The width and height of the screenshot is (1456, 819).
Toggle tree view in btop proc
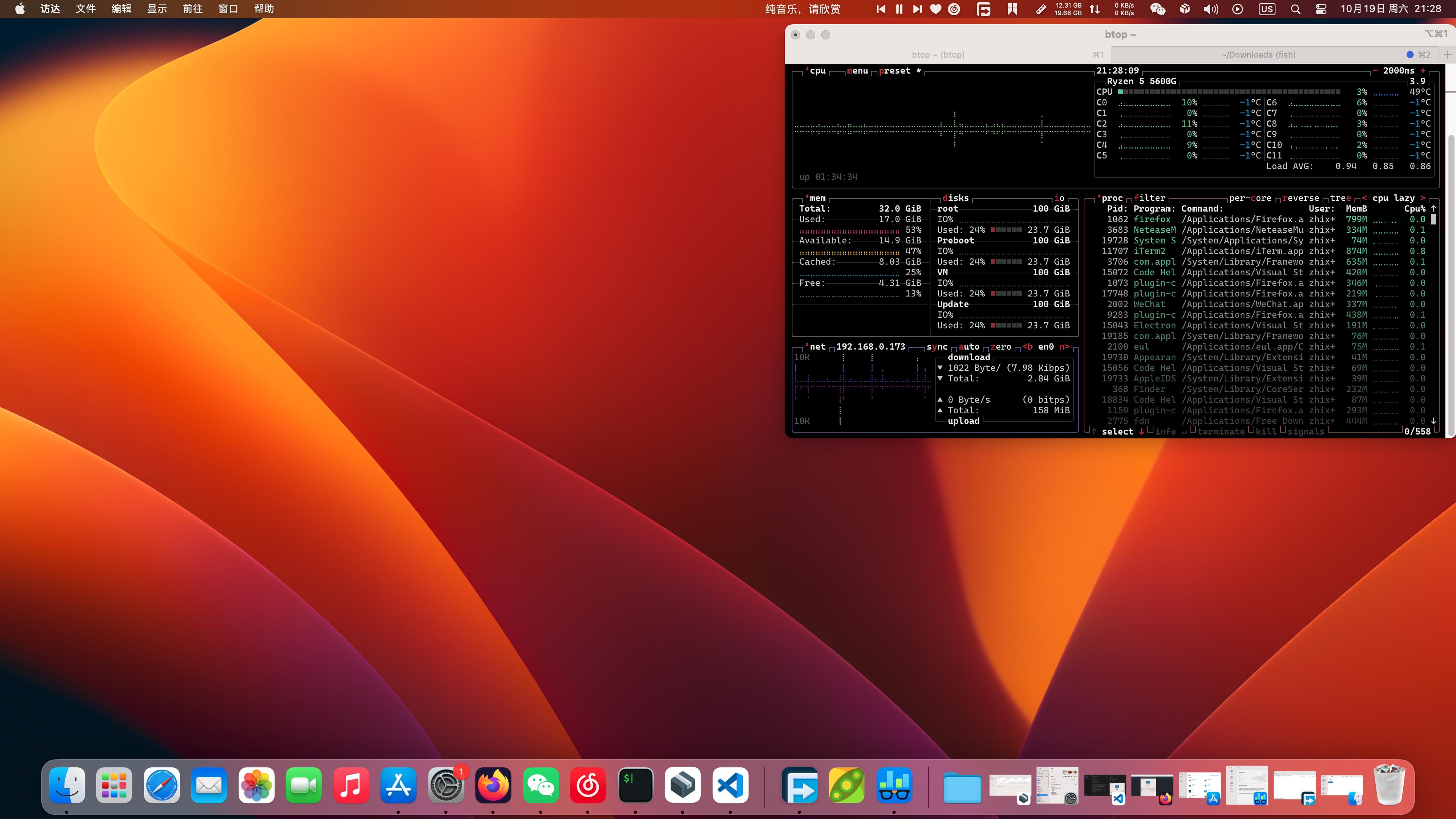click(x=1340, y=198)
